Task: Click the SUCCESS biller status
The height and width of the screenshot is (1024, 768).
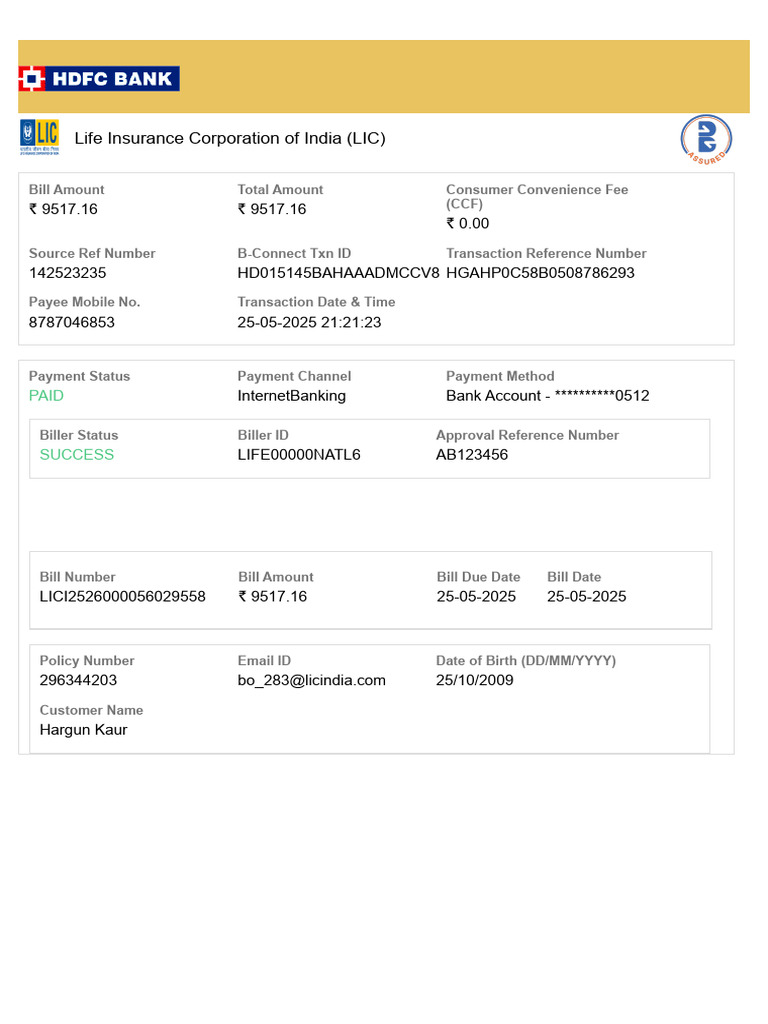Action: (x=77, y=455)
